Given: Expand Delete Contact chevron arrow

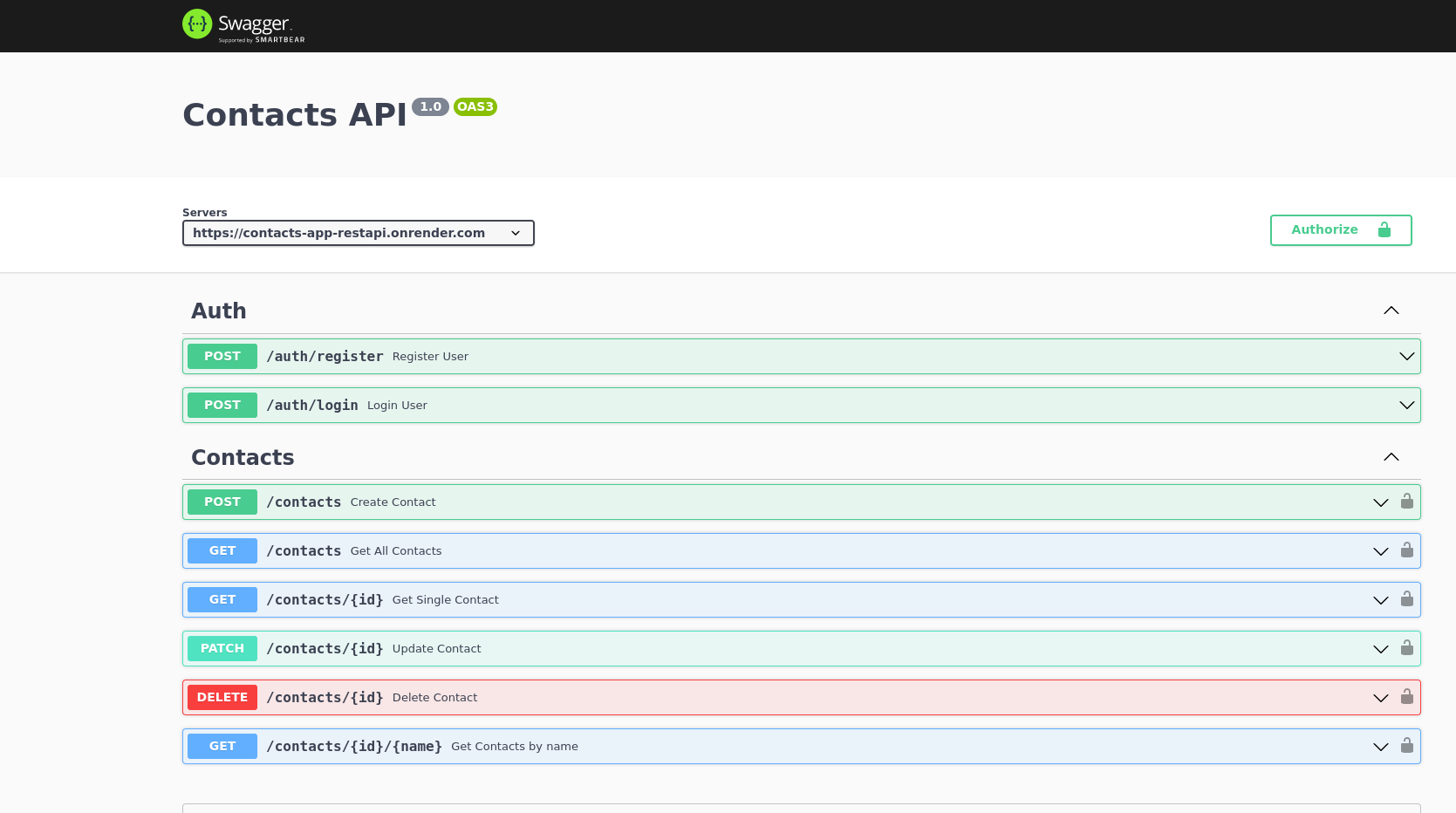Looking at the screenshot, I should tap(1380, 698).
